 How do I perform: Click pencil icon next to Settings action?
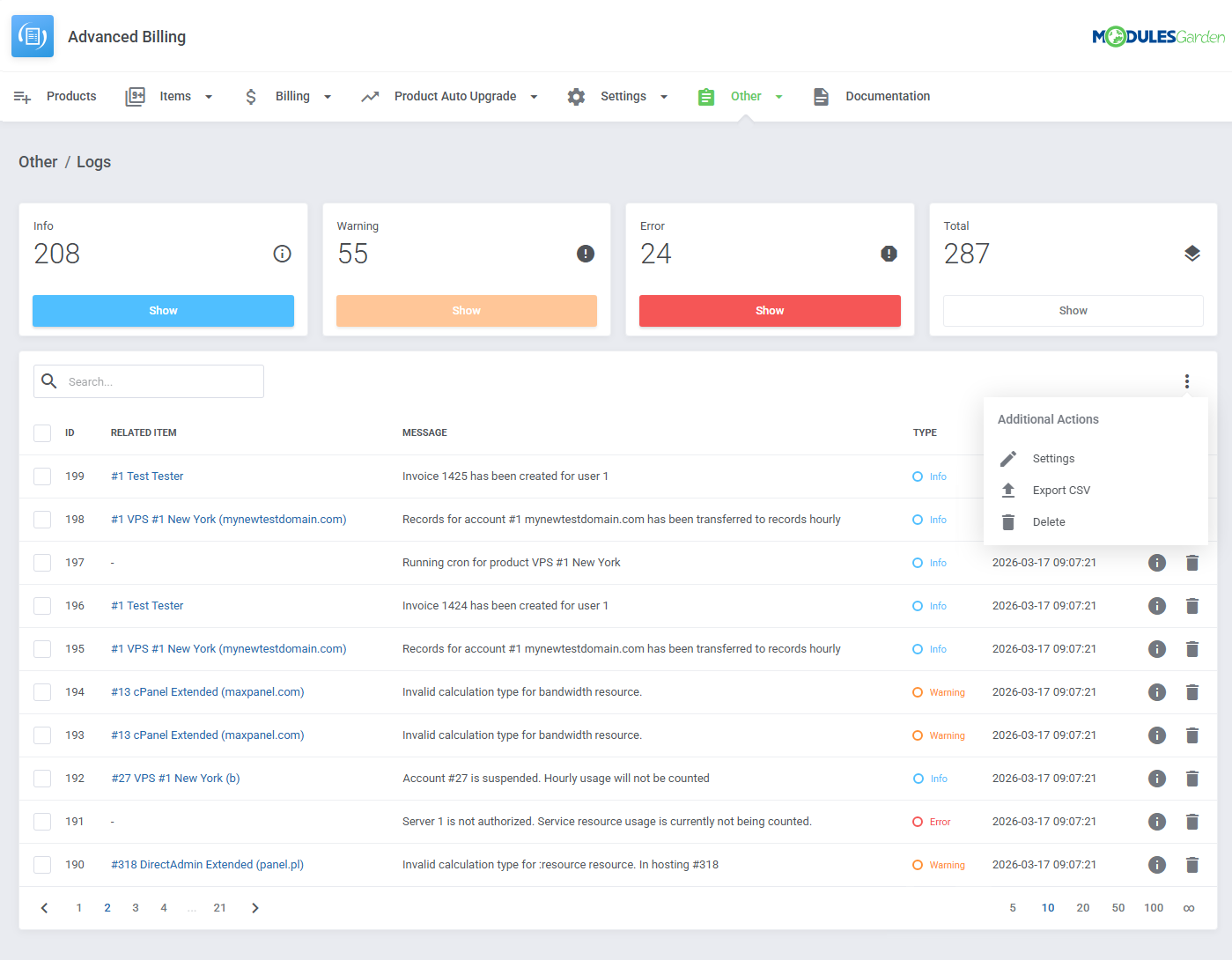coord(1008,459)
